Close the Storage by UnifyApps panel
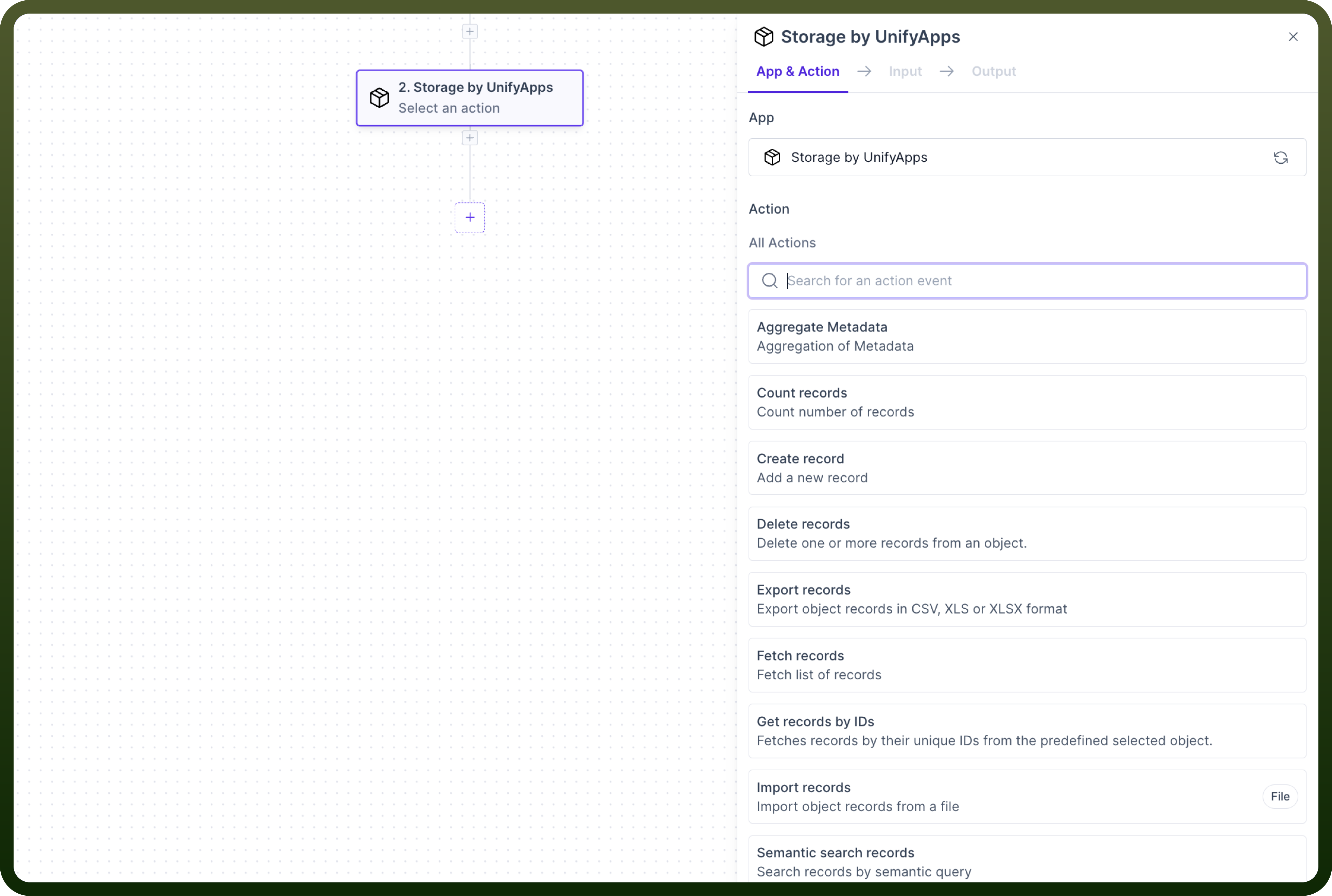The height and width of the screenshot is (896, 1332). [1293, 37]
